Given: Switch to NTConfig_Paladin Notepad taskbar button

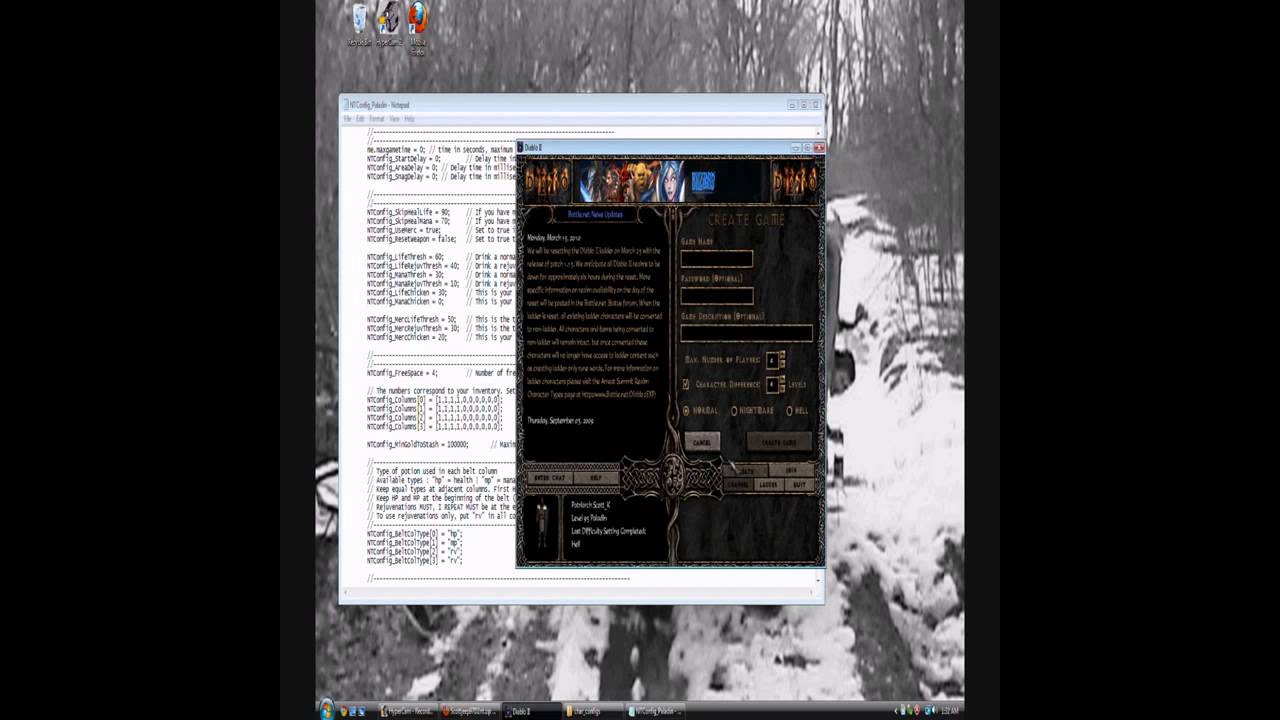Looking at the screenshot, I should click(657, 711).
